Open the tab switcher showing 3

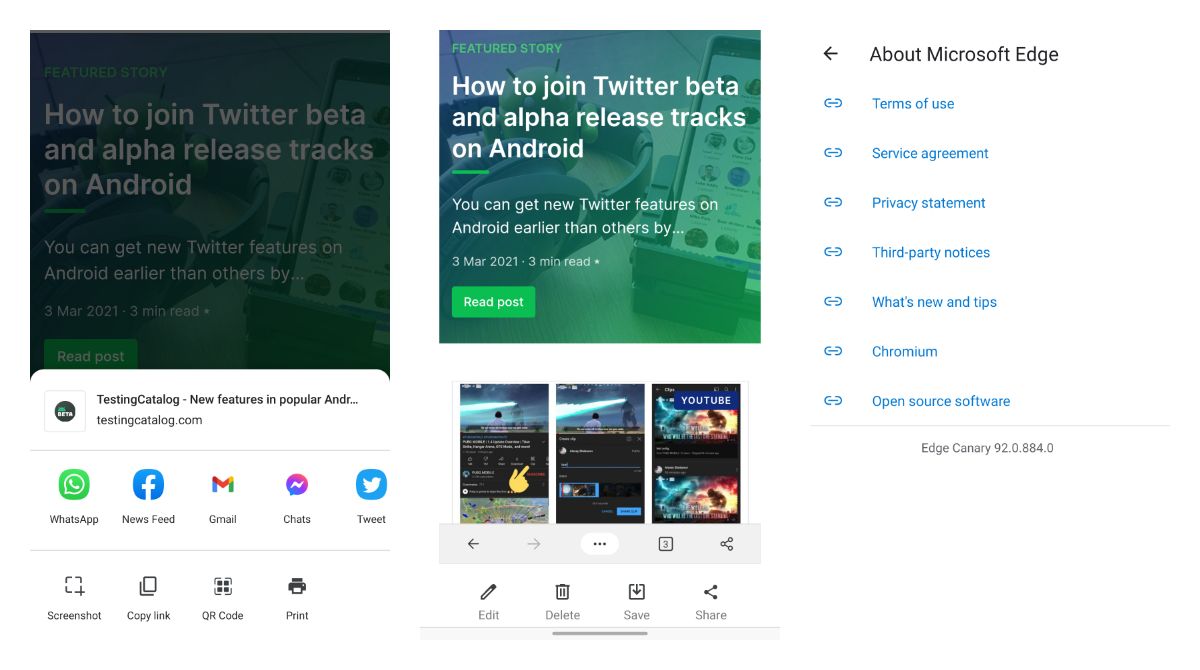665,544
